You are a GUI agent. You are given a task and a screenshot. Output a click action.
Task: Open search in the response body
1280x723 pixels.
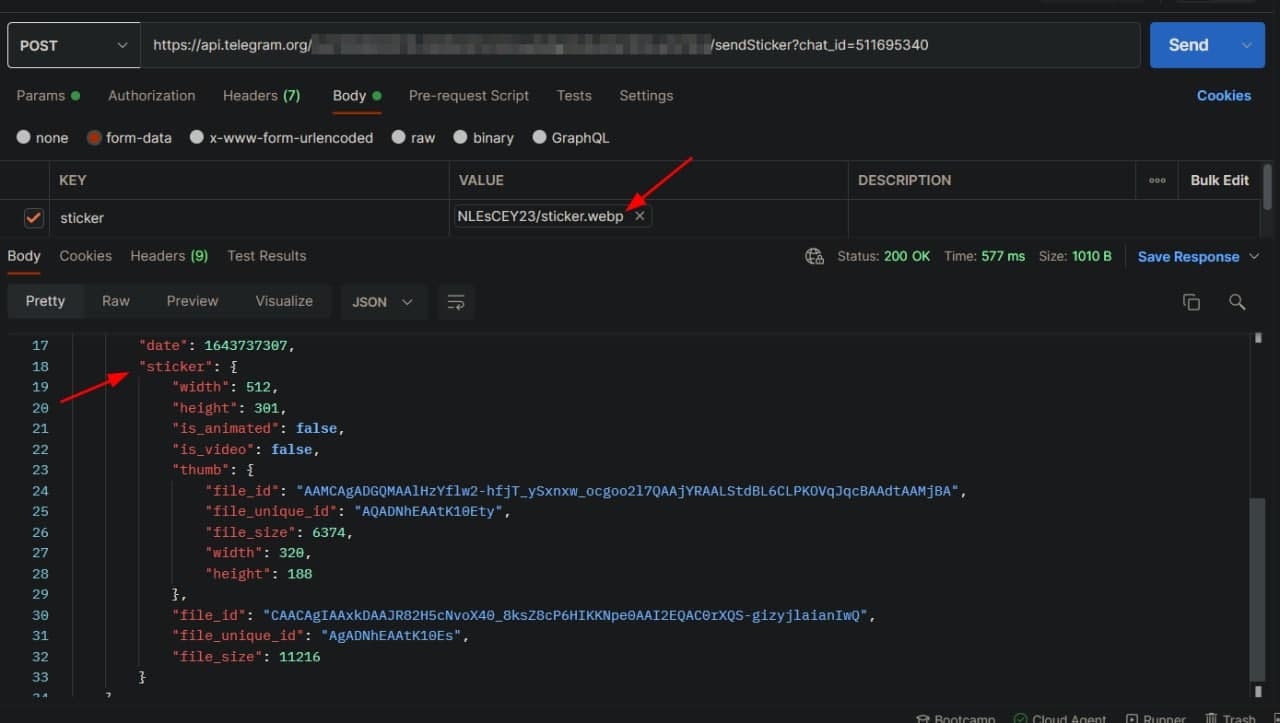pos(1237,302)
